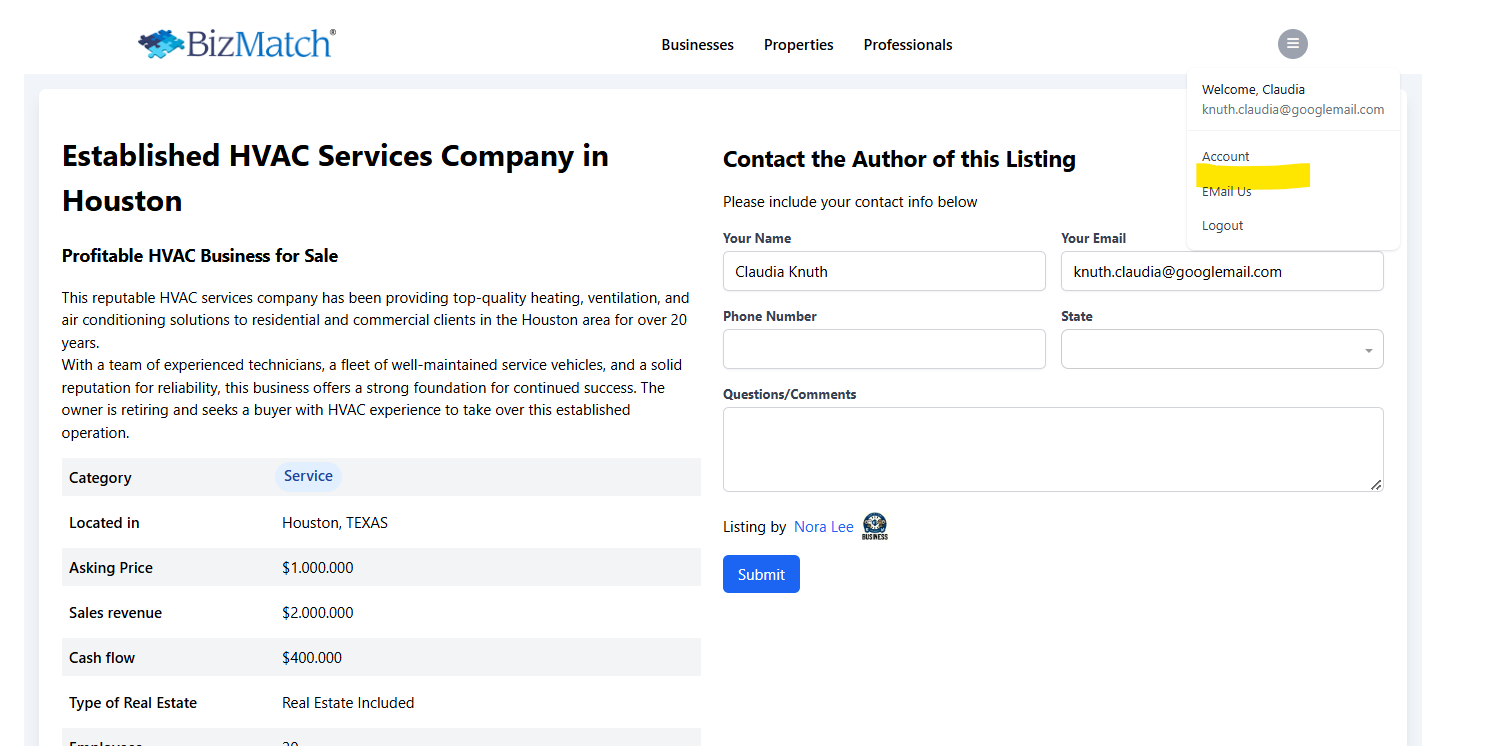Click the broker logo beside Nora Lee
1497x746 pixels.
point(875,526)
